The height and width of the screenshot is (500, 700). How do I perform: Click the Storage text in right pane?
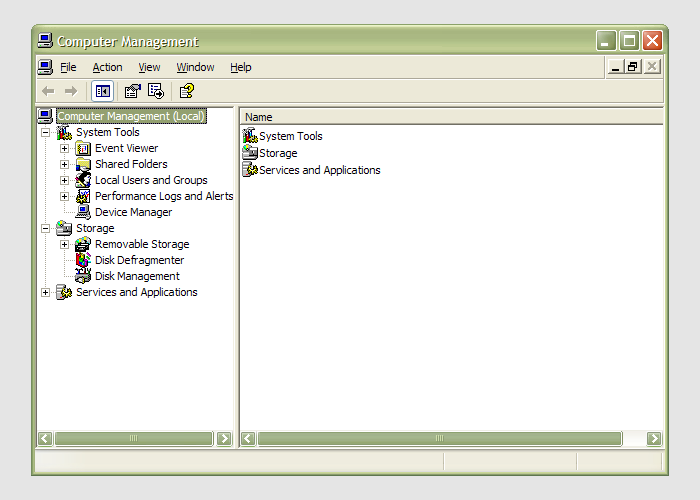click(x=278, y=153)
